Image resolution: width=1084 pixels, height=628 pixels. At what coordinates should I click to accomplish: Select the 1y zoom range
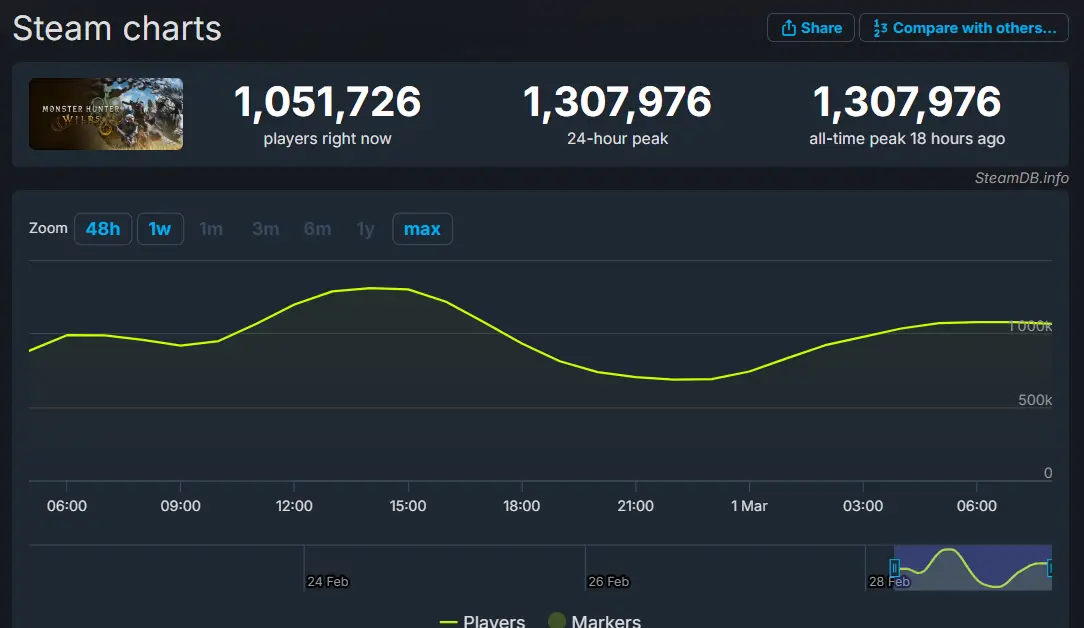coord(365,229)
